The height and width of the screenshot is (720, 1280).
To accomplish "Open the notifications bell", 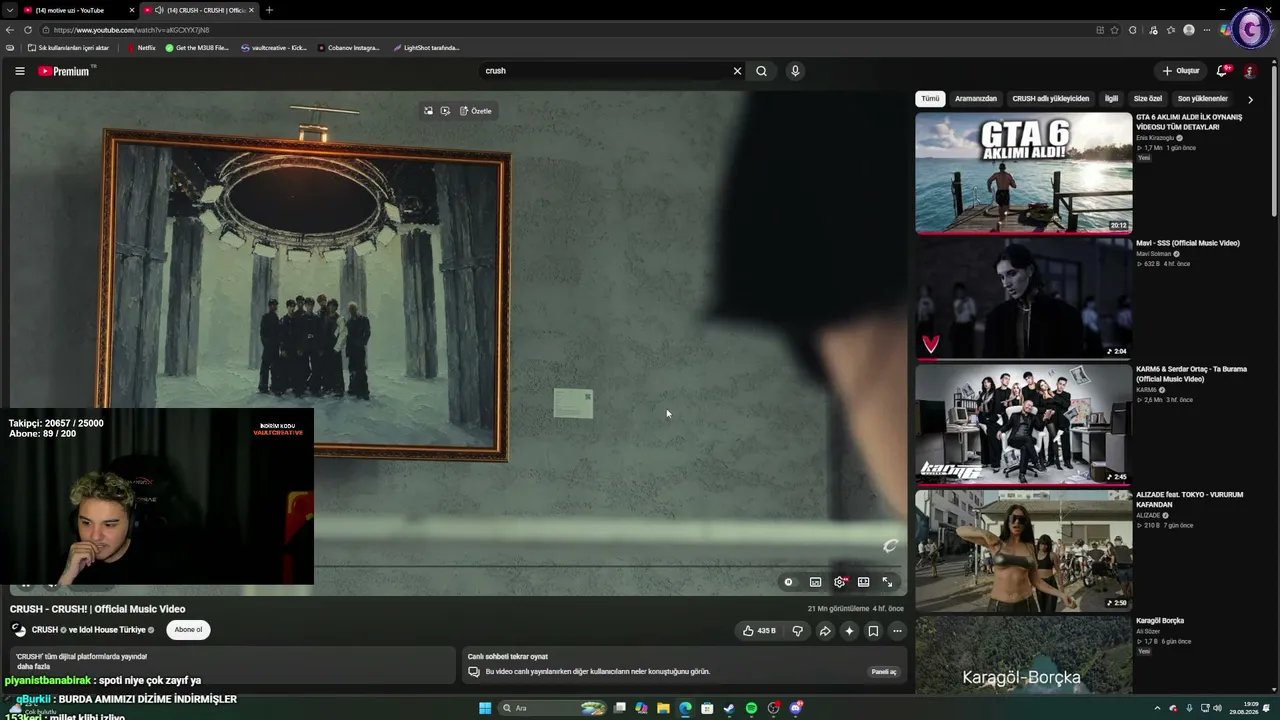I will [1221, 71].
